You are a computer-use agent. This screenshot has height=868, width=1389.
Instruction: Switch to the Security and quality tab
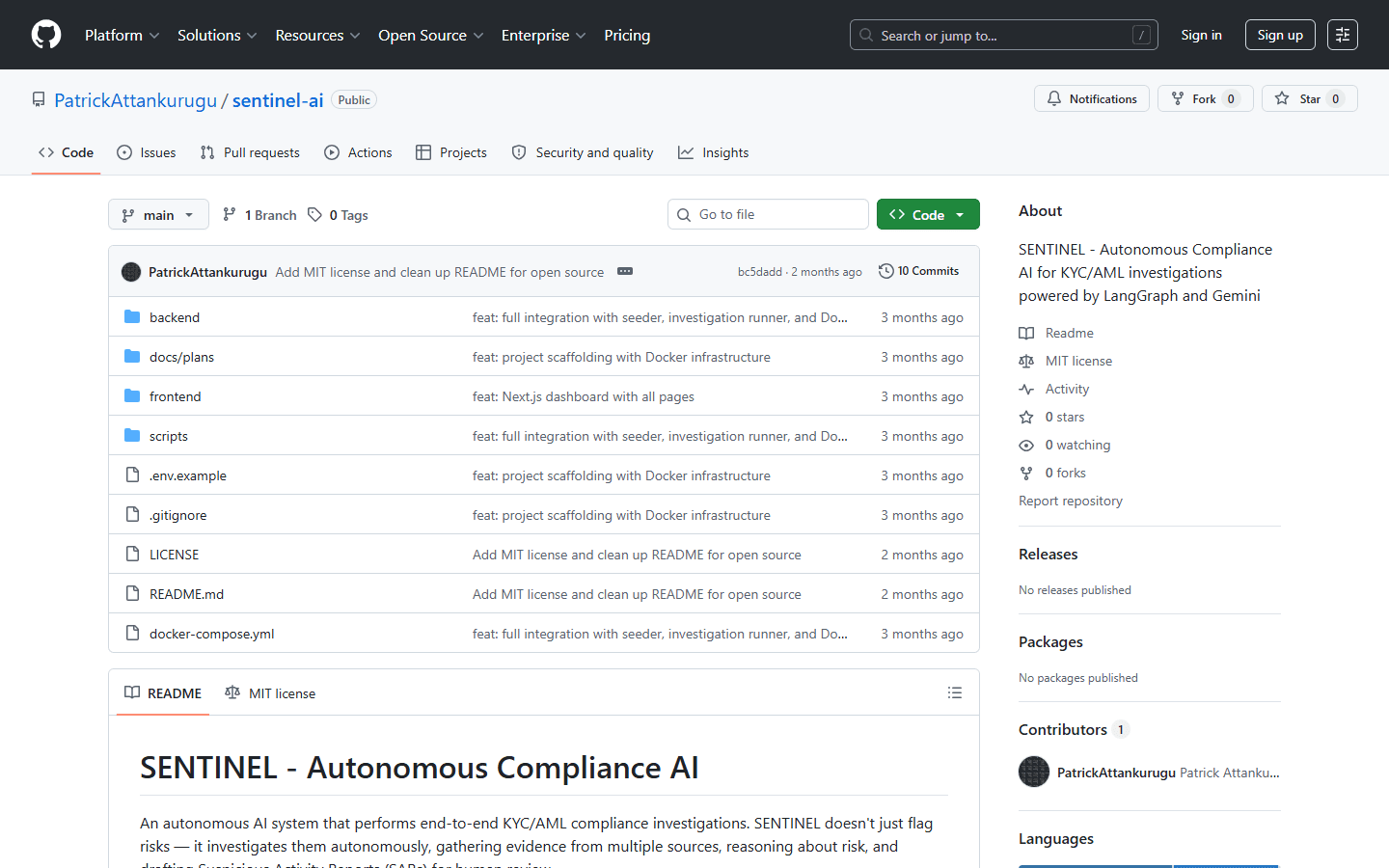tap(582, 152)
